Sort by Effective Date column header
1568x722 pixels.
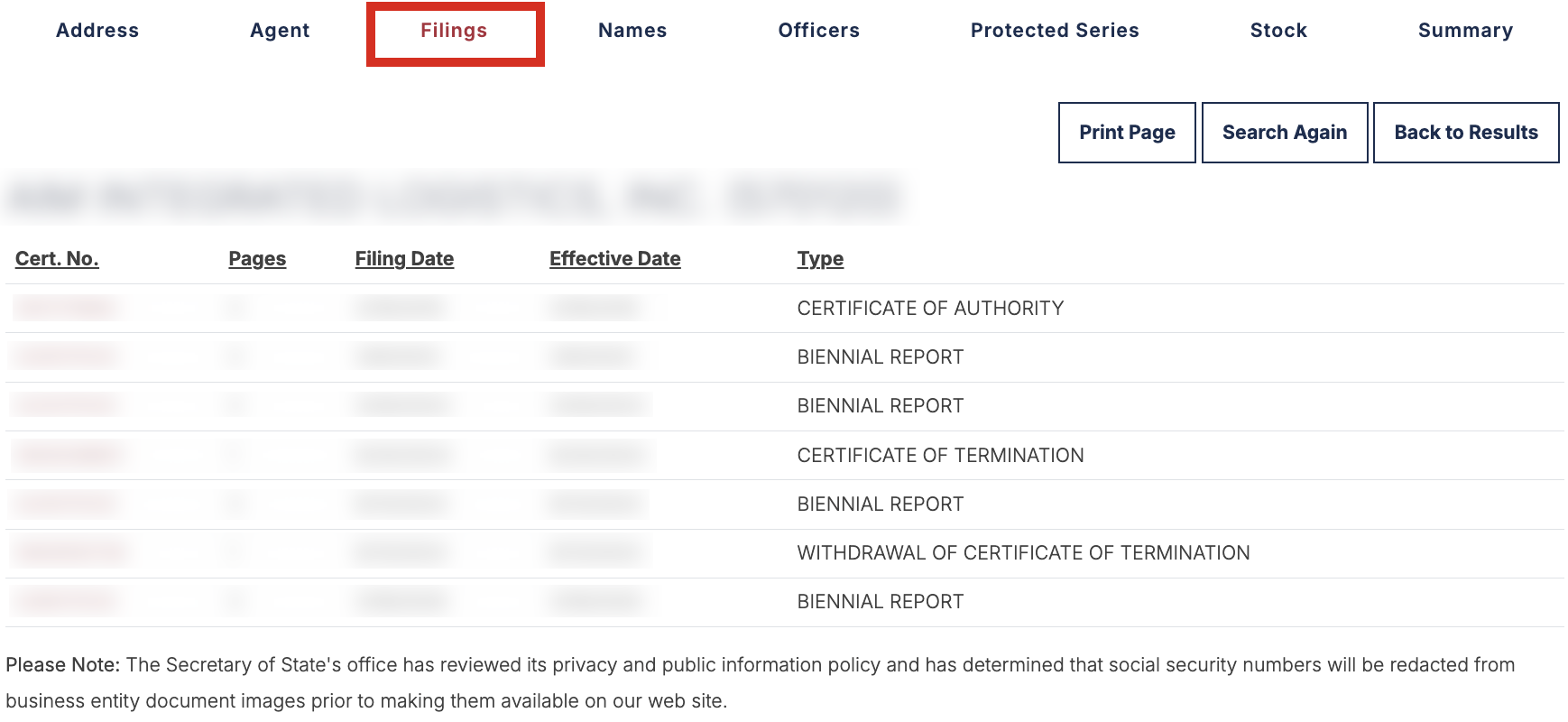pyautogui.click(x=614, y=259)
